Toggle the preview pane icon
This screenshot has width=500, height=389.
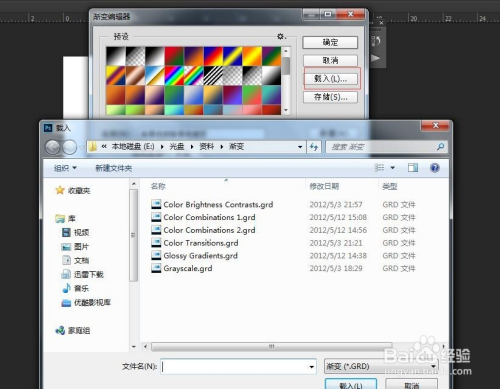coord(413,168)
